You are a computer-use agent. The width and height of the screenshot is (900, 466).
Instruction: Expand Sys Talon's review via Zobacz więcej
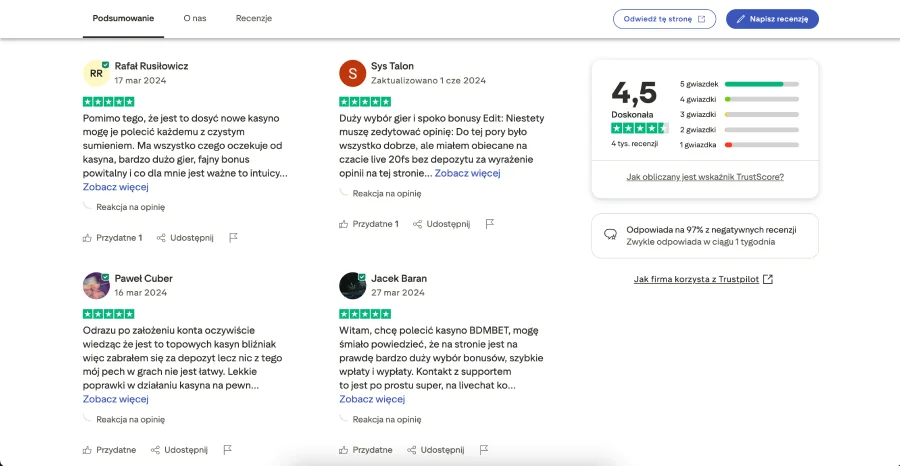coord(467,173)
